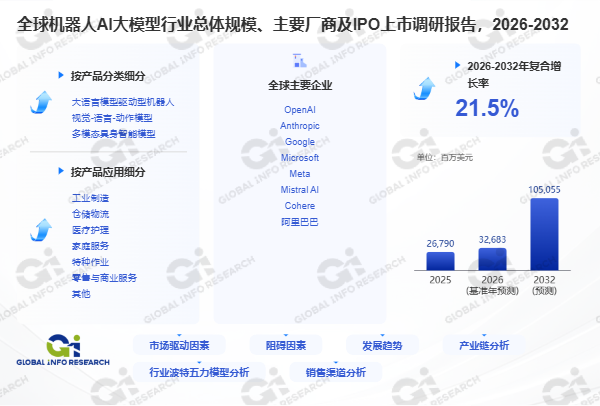Click Microsoft in the company list
The image size is (600, 406).
point(300,158)
